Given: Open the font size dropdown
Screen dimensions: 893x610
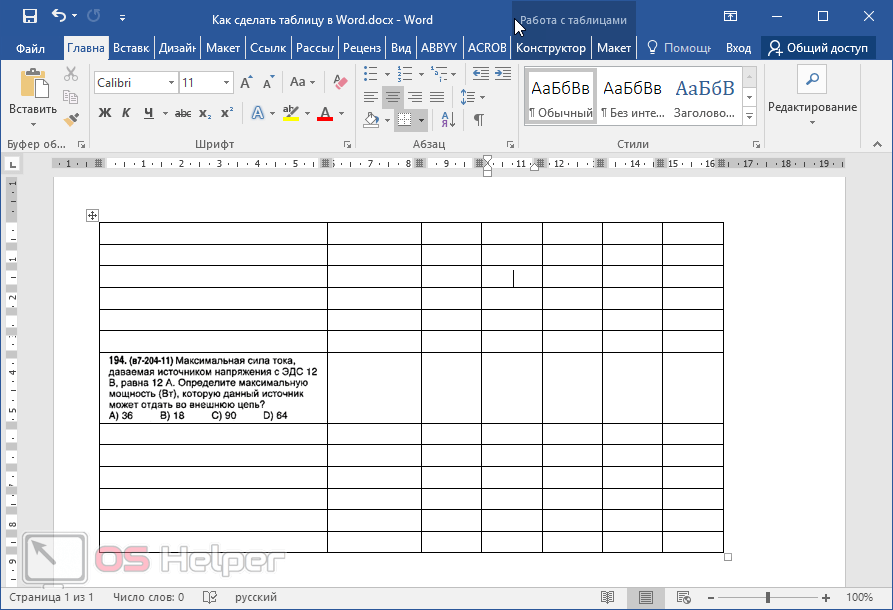Looking at the screenshot, I should pos(227,82).
